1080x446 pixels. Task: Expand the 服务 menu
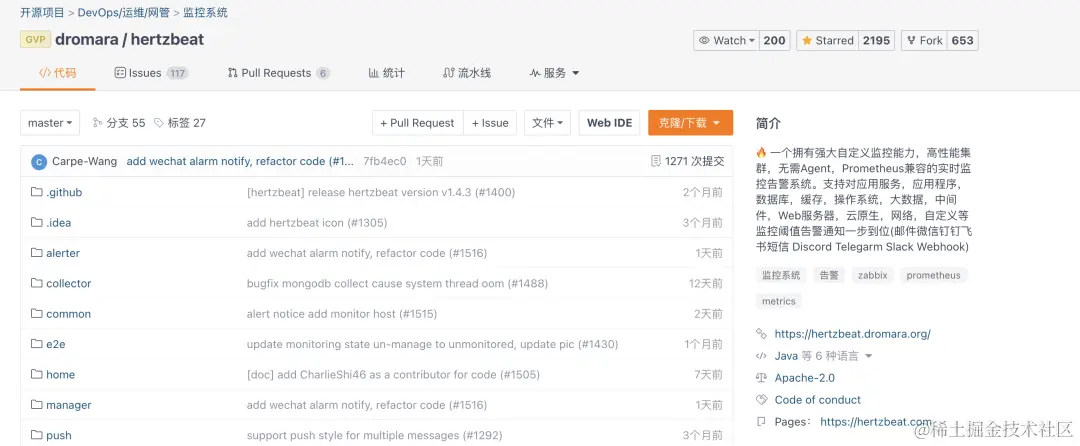tap(554, 73)
